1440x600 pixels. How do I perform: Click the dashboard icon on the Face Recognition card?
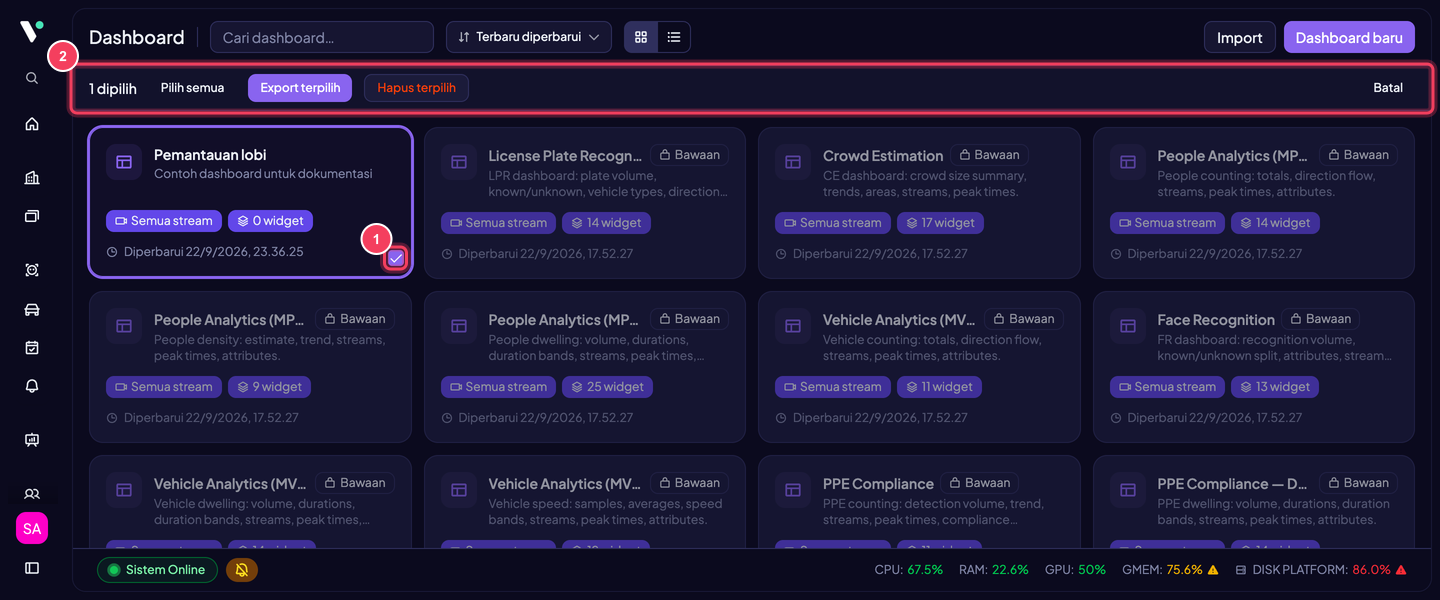tap(1127, 326)
